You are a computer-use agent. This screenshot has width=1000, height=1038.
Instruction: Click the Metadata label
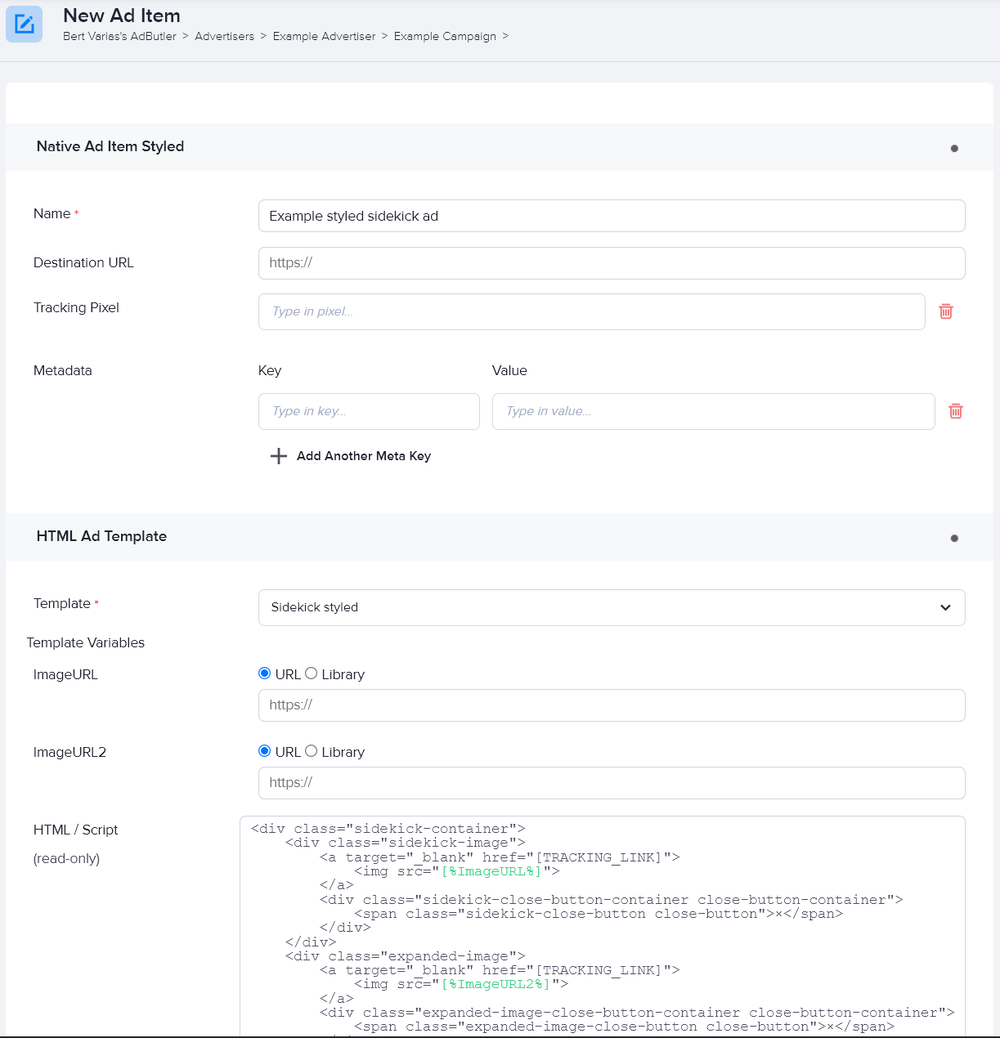click(x=62, y=371)
